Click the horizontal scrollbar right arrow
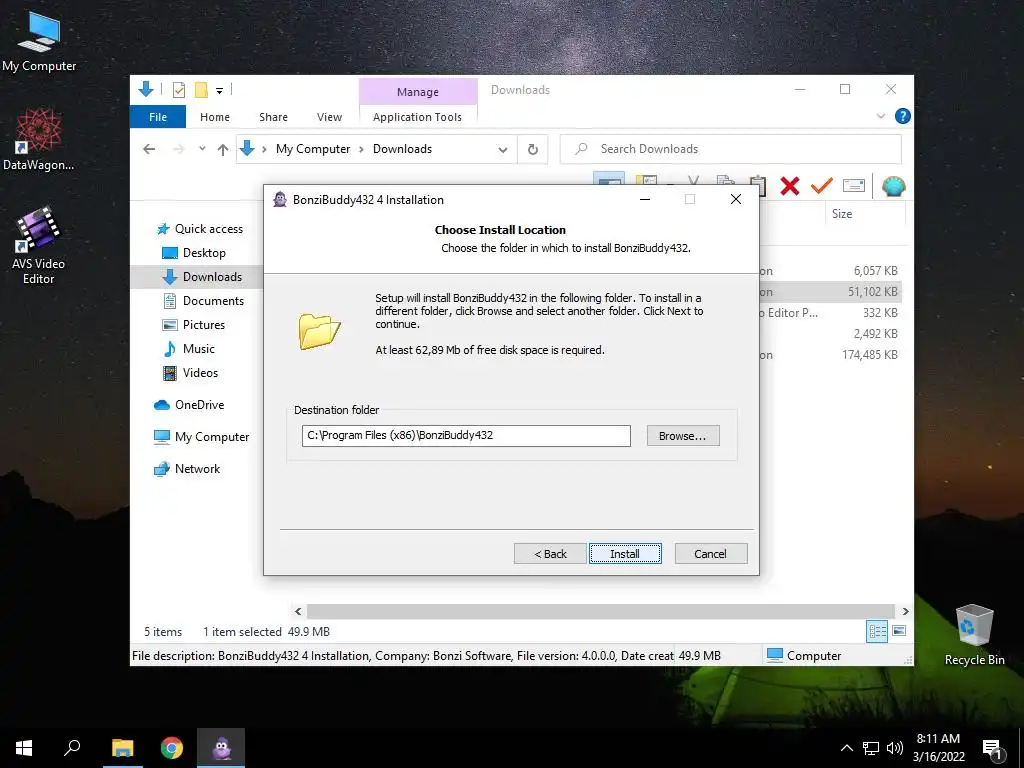The height and width of the screenshot is (768, 1024). click(905, 611)
